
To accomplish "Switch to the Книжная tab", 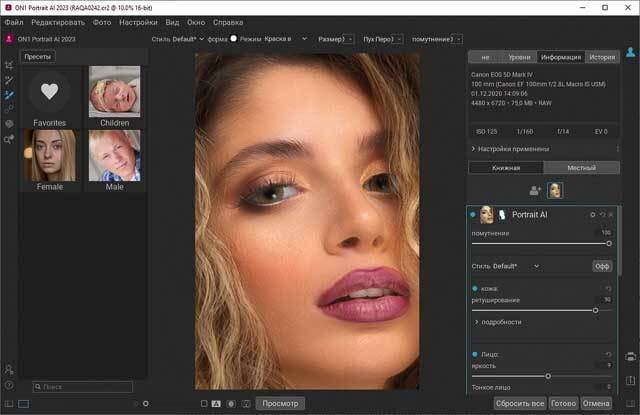I will tap(506, 168).
